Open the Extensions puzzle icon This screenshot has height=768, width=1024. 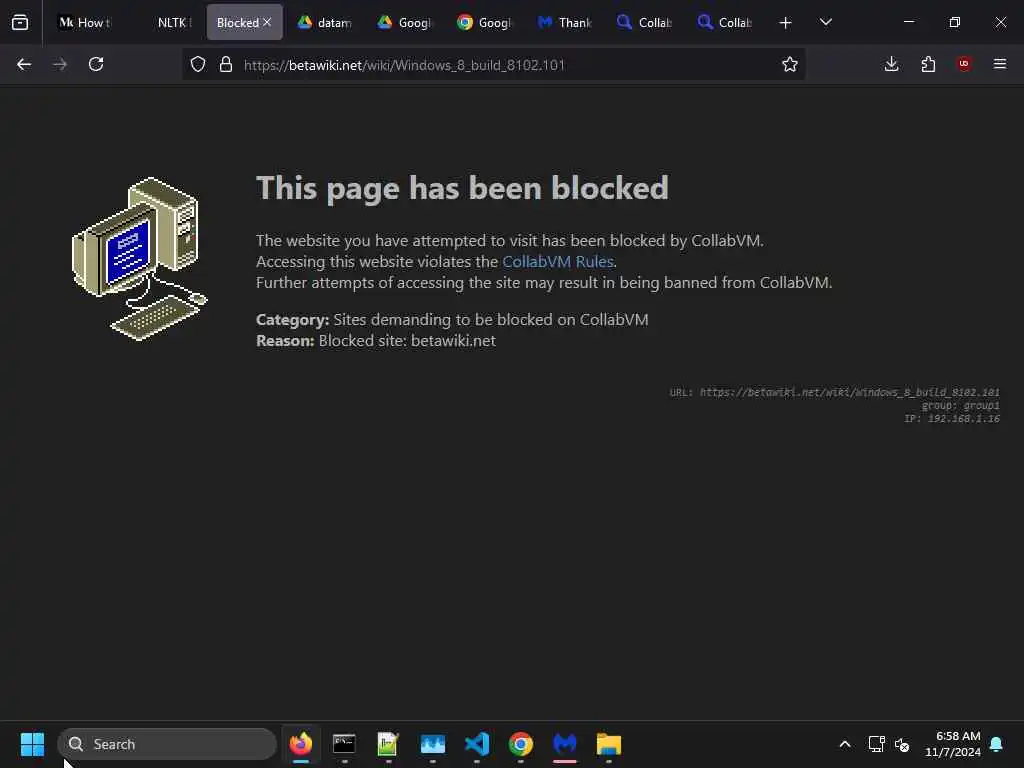928,64
